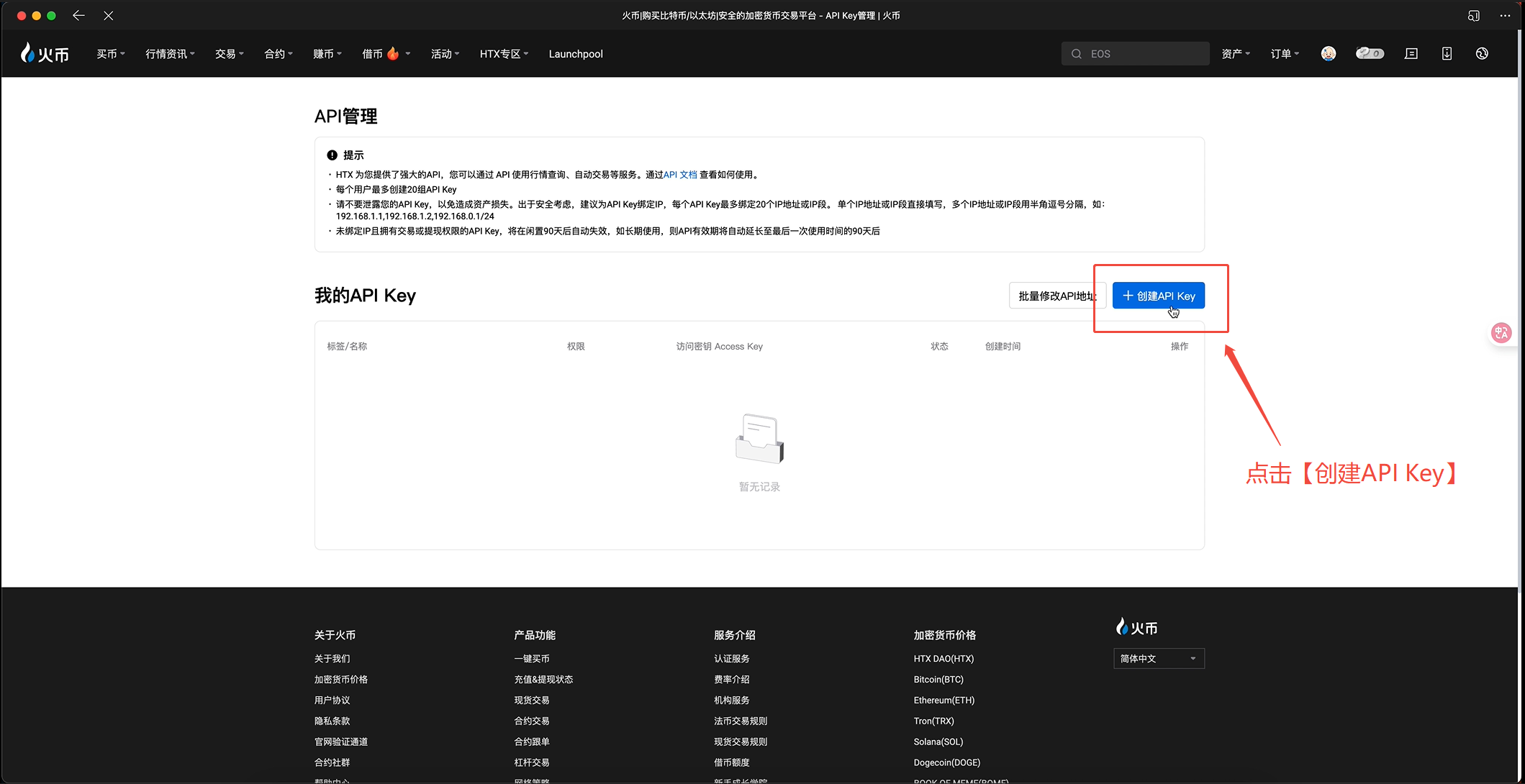Image resolution: width=1525 pixels, height=784 pixels.
Task: Focus the EOS search field
Action: click(x=1135, y=54)
